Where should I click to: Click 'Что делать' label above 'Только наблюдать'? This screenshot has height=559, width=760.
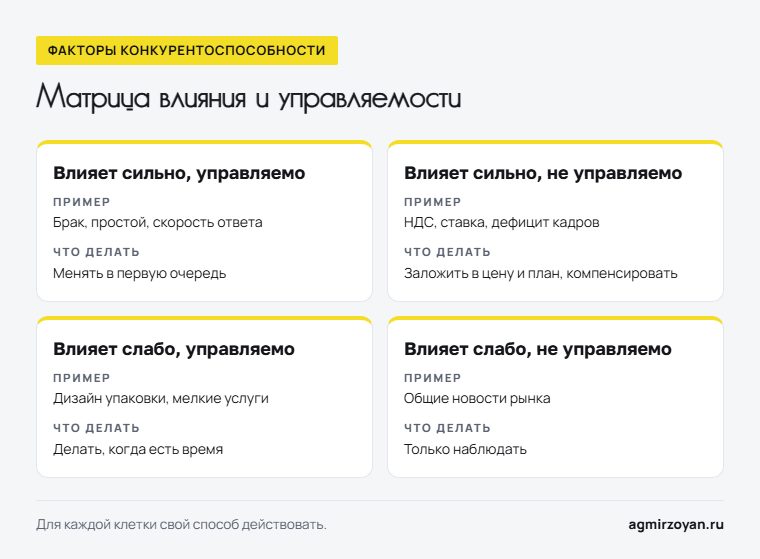click(447, 428)
